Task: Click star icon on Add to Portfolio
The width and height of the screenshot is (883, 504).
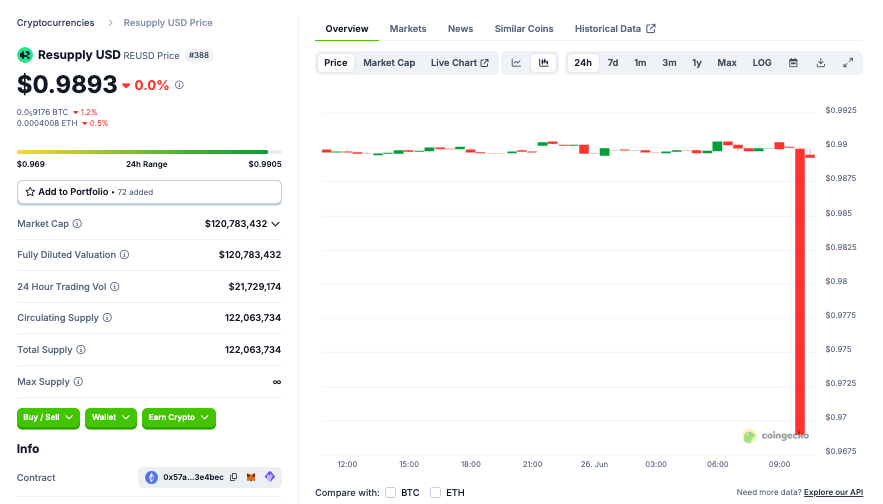Action: click(30, 192)
